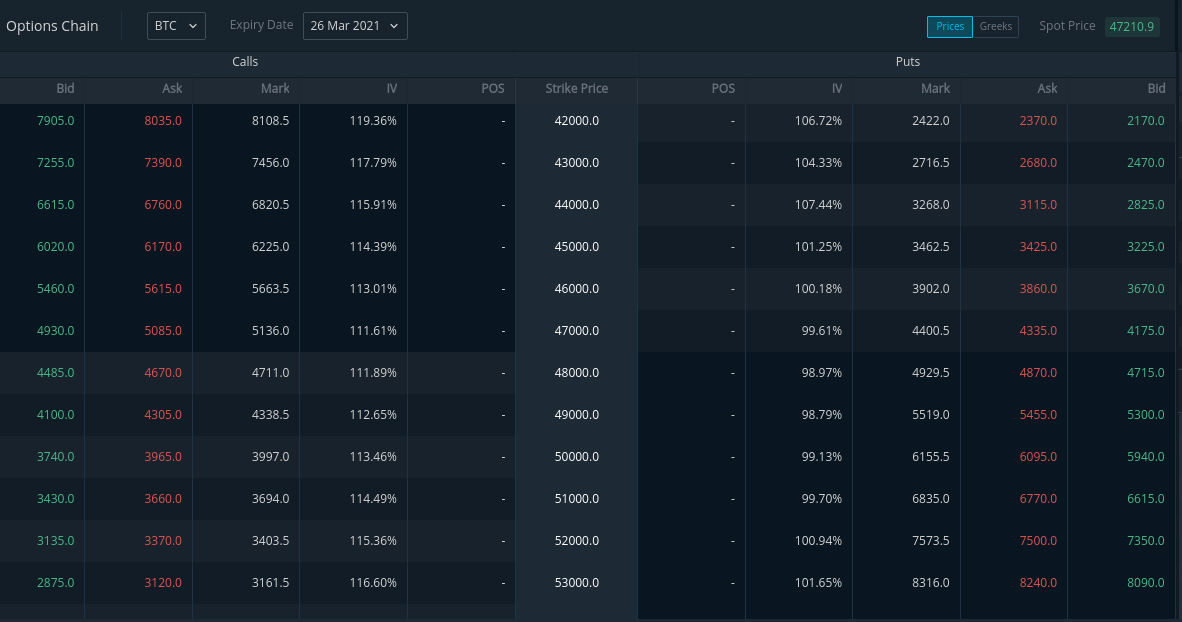Select put ask 4870.0
The height and width of the screenshot is (622, 1182).
[x=1038, y=372]
